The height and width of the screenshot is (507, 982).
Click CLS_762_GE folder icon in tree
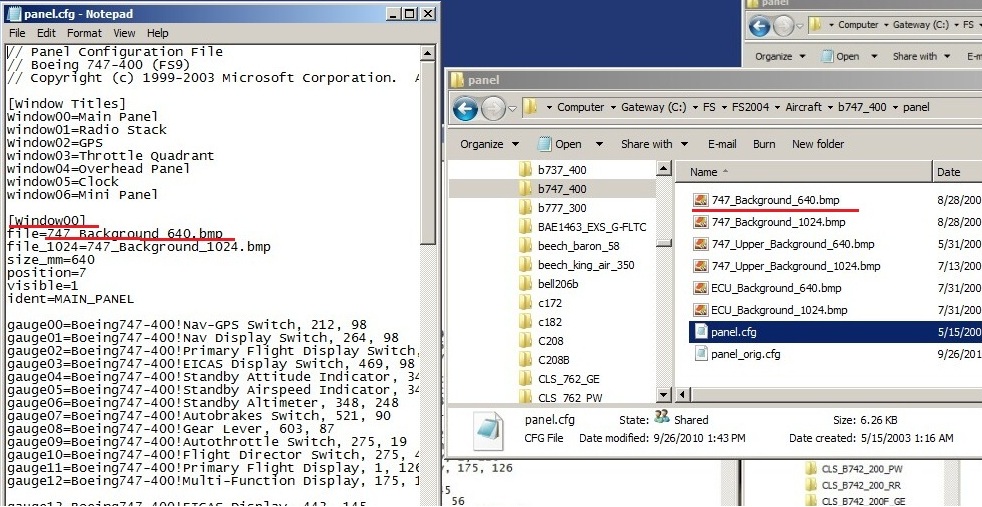click(525, 379)
